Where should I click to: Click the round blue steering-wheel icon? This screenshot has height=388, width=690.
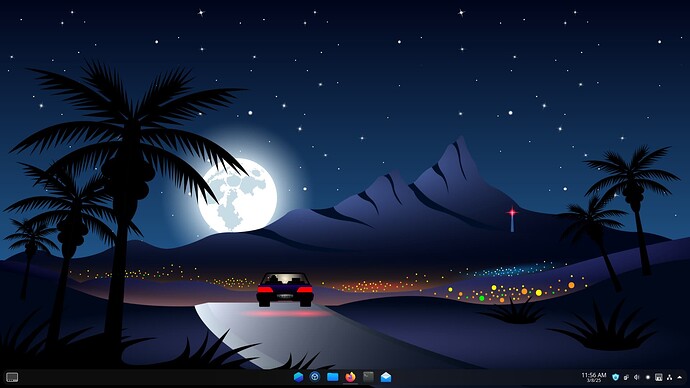[315, 377]
